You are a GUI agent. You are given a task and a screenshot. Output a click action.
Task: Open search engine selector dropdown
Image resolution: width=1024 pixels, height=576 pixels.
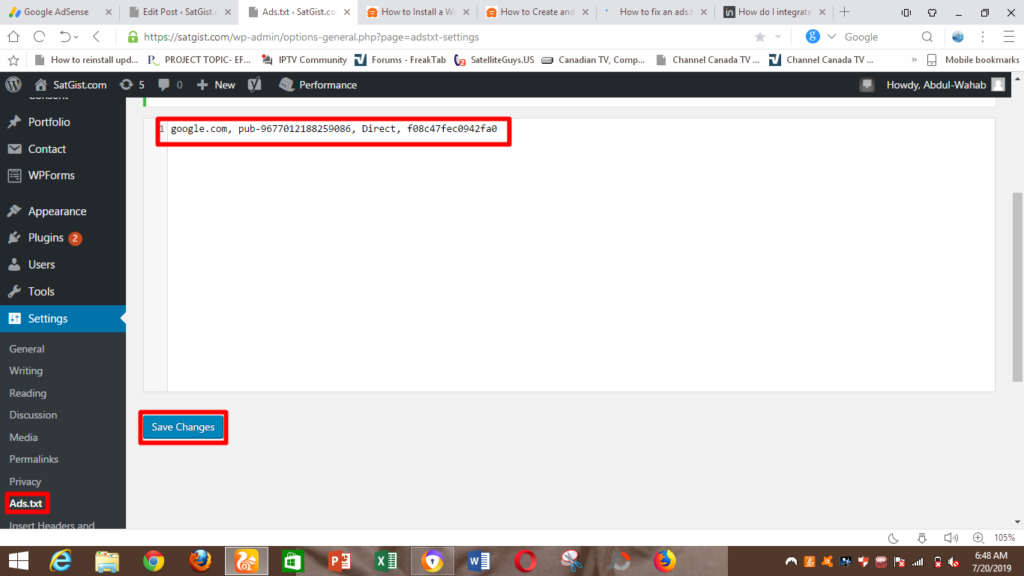point(831,37)
